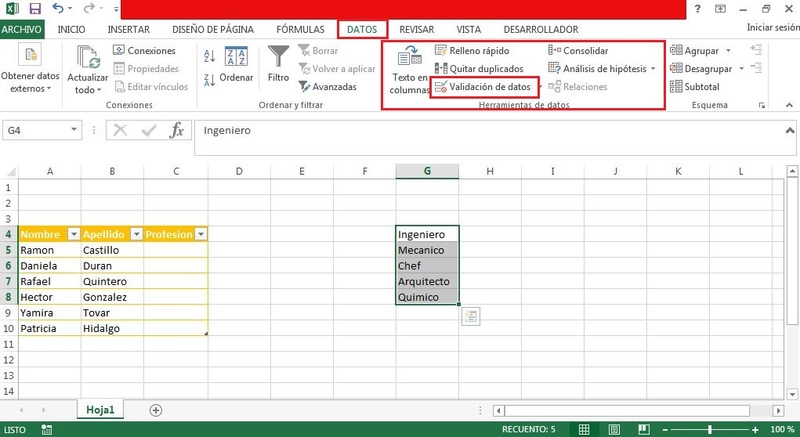Click Relleno rápido
Image resolution: width=800 pixels, height=437 pixels.
coord(472,50)
